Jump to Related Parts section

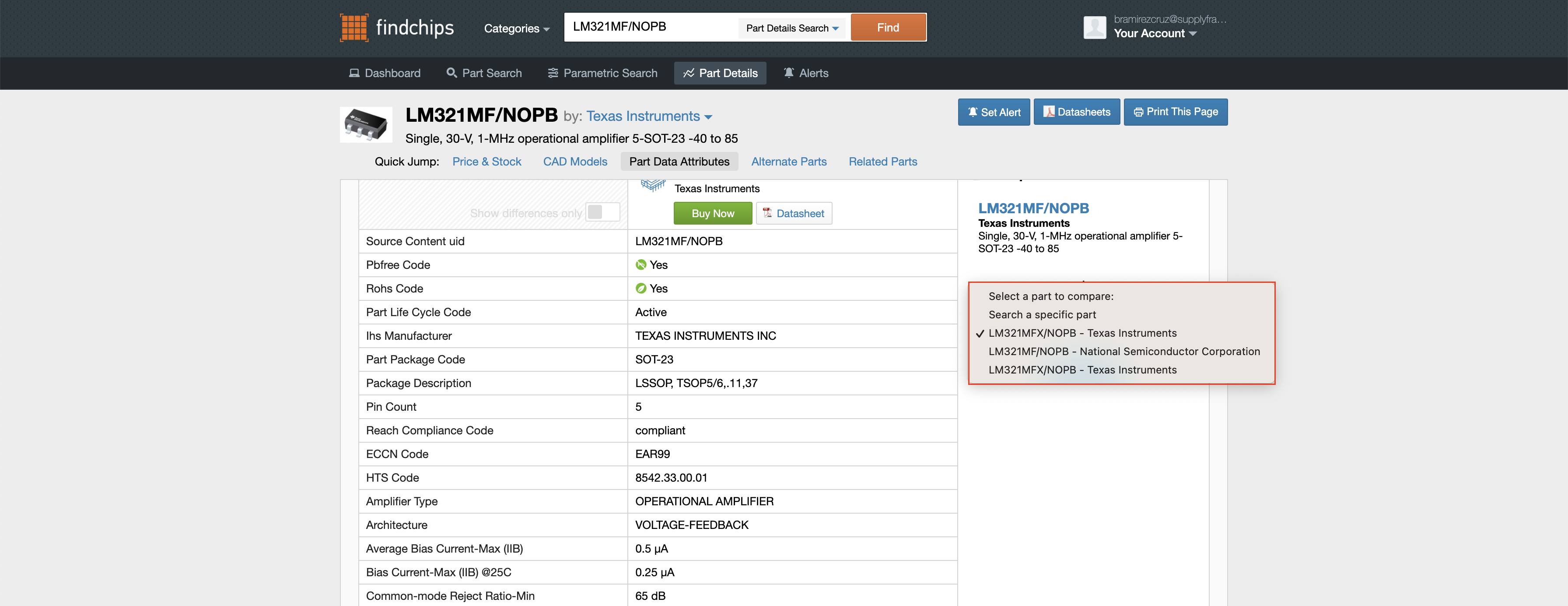tap(882, 162)
